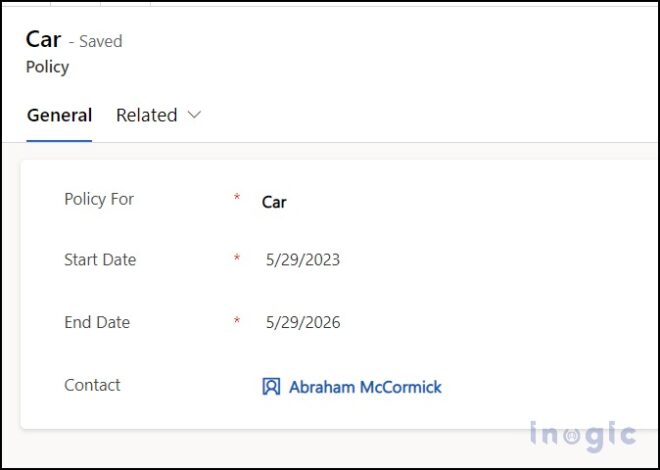
Task: Click the Car record title heading
Action: [43, 40]
